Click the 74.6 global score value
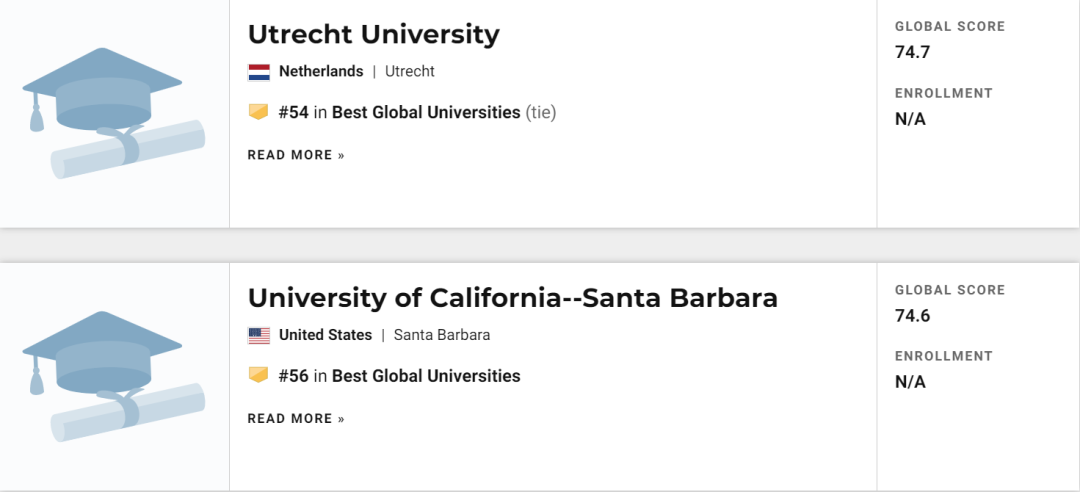Screen dimensions: 1080x492 912,316
